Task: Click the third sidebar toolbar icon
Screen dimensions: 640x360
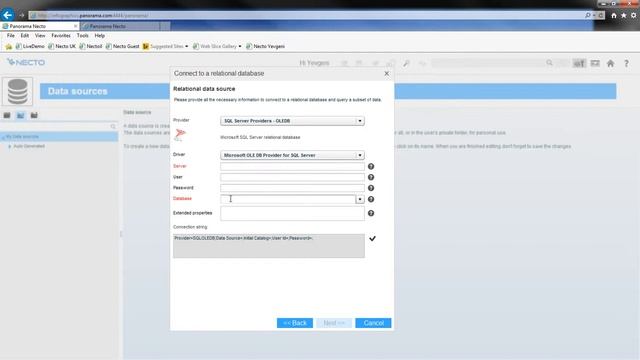Action: tap(34, 116)
